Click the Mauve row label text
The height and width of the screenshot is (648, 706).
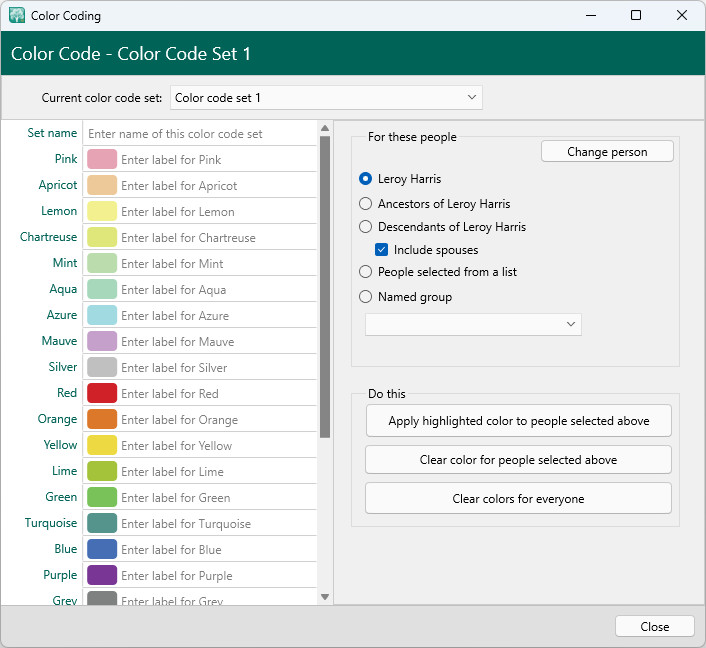point(59,341)
